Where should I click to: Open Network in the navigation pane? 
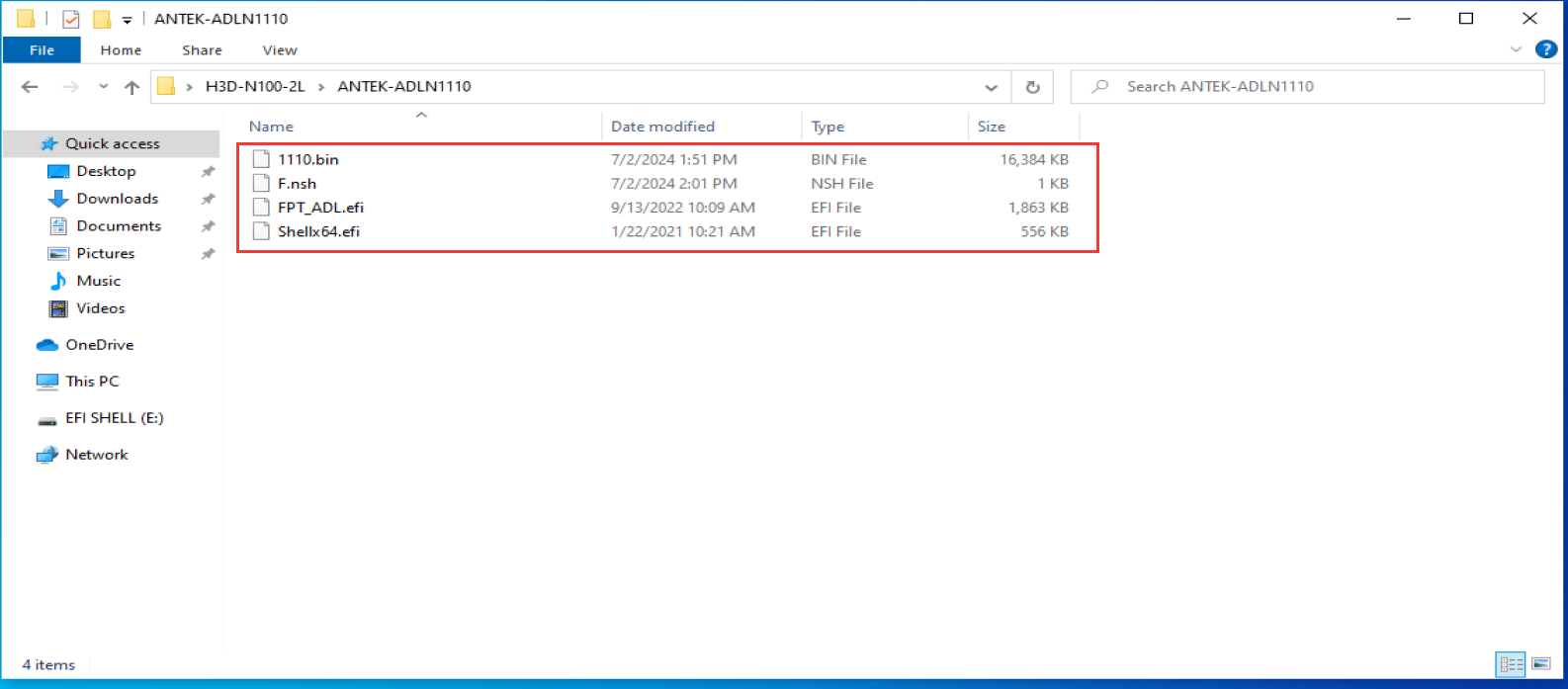tap(96, 455)
